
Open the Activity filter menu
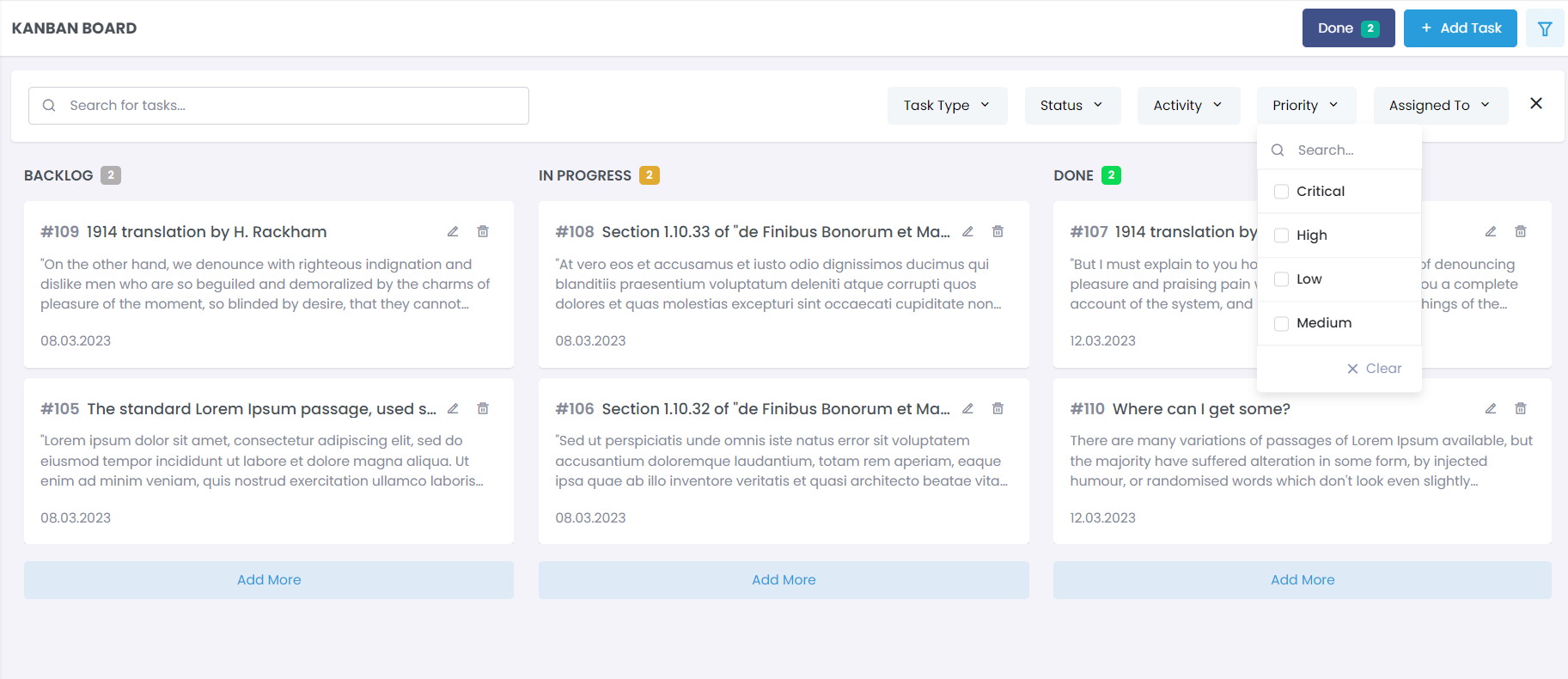[1187, 106]
